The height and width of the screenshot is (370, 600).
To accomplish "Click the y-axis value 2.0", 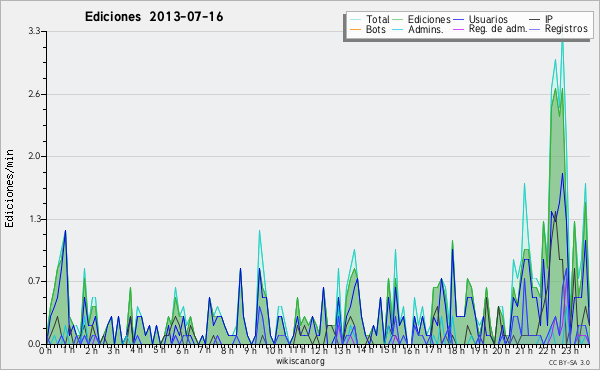I will 34,156.
